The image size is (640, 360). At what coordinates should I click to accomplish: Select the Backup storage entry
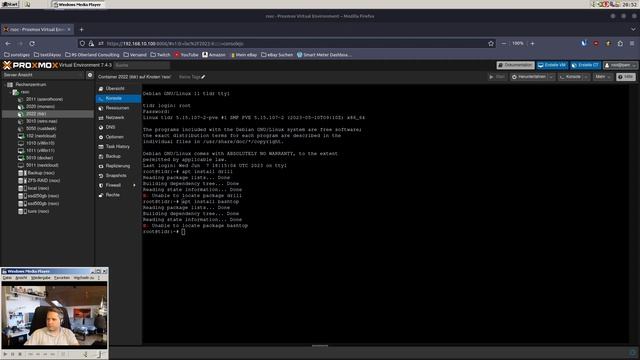point(41,173)
